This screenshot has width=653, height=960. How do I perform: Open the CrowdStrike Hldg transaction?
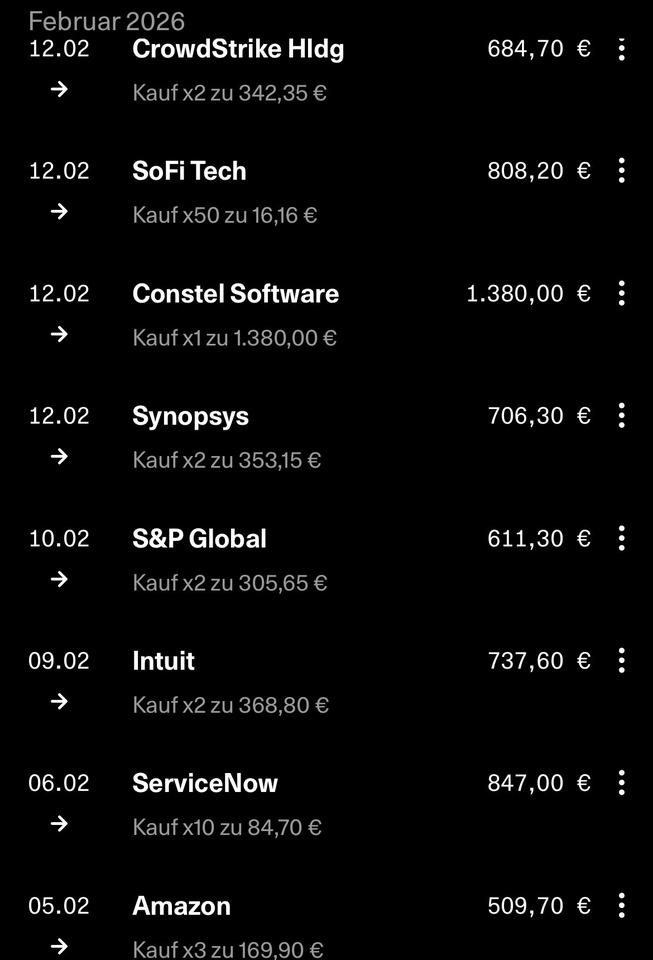[x=238, y=50]
